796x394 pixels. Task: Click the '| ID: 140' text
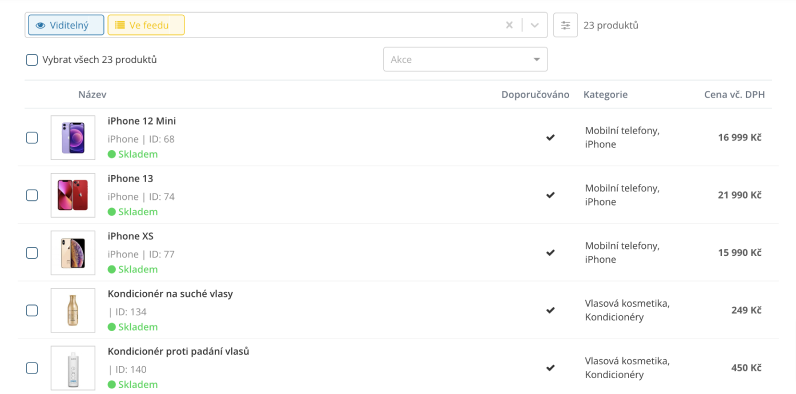[127, 369]
